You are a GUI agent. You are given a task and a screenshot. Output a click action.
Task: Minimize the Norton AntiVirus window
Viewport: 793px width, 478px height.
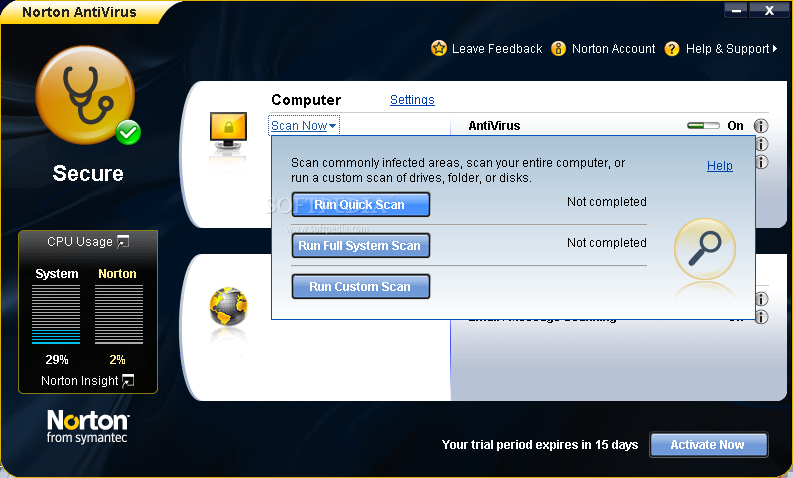pyautogui.click(x=736, y=10)
